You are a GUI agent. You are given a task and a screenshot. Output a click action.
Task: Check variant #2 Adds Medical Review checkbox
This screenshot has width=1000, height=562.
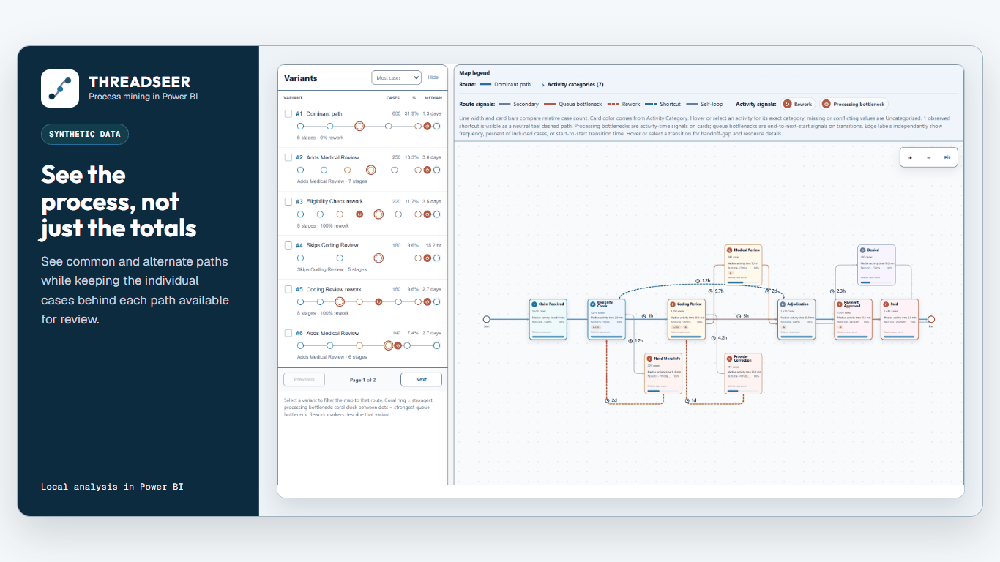tap(288, 158)
